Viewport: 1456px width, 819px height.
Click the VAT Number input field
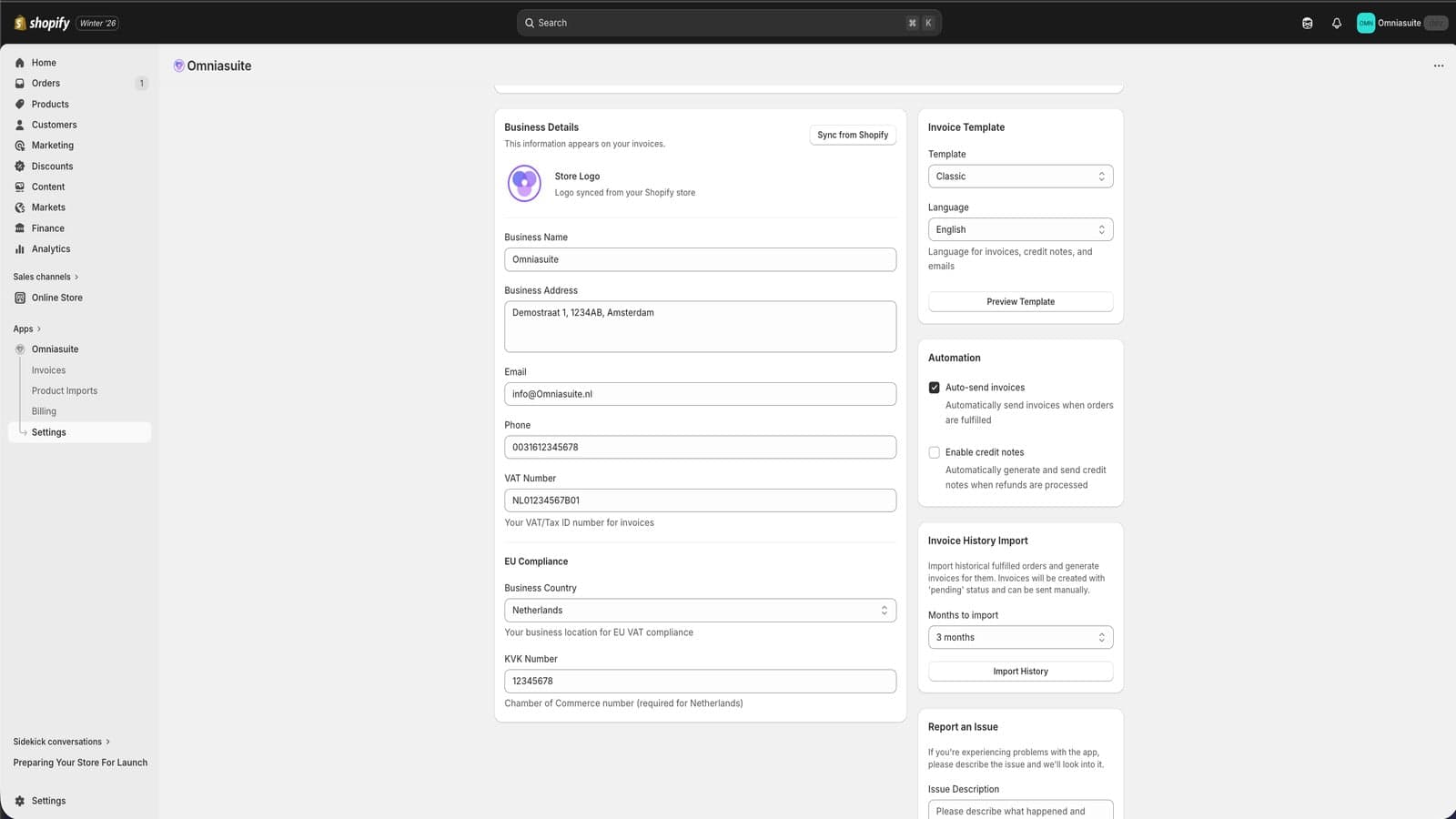pos(700,500)
